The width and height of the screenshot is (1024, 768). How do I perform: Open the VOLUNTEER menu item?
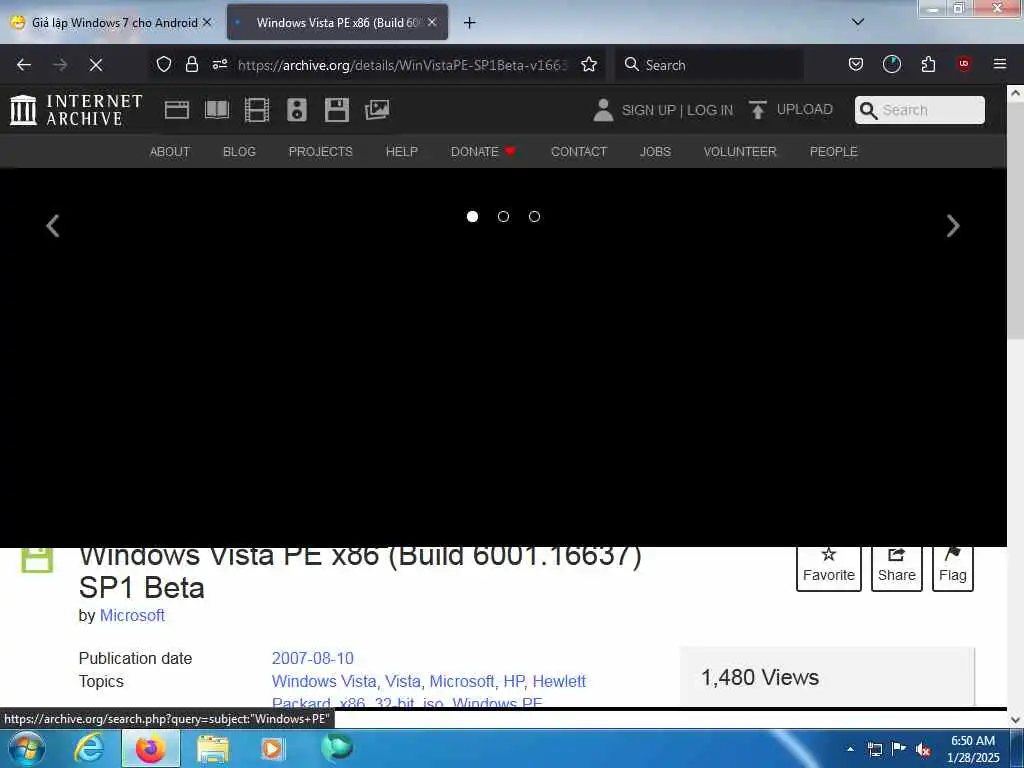740,152
